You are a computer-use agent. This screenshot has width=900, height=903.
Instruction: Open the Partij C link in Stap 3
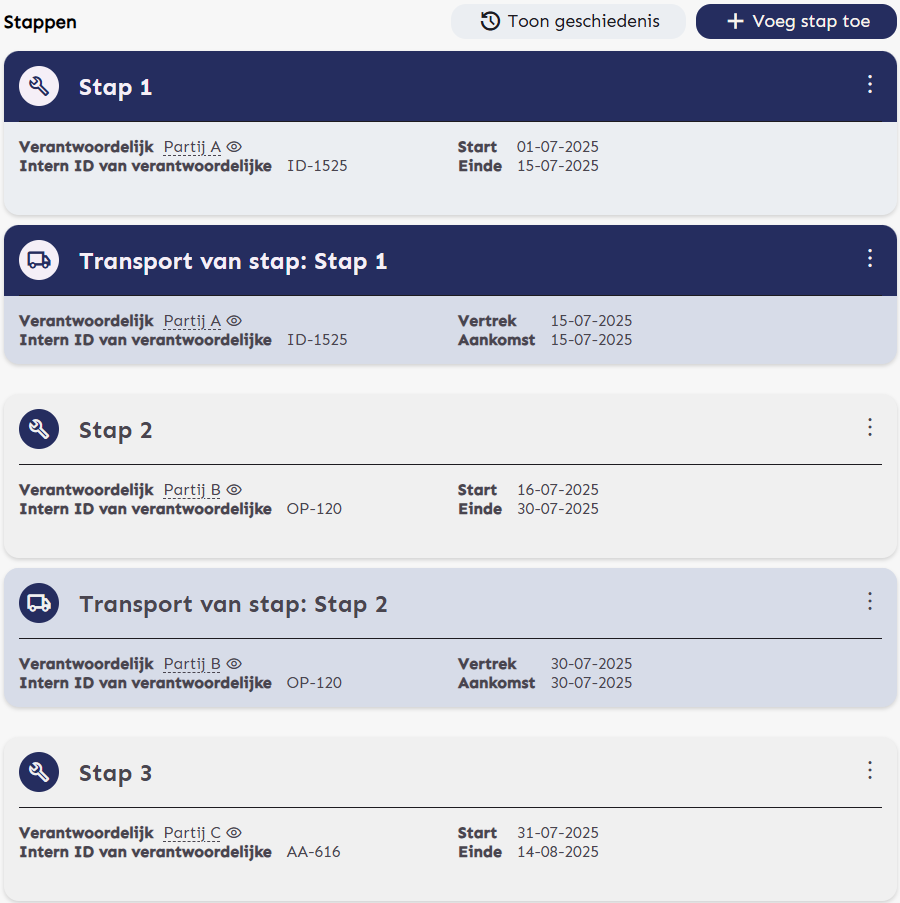[192, 833]
